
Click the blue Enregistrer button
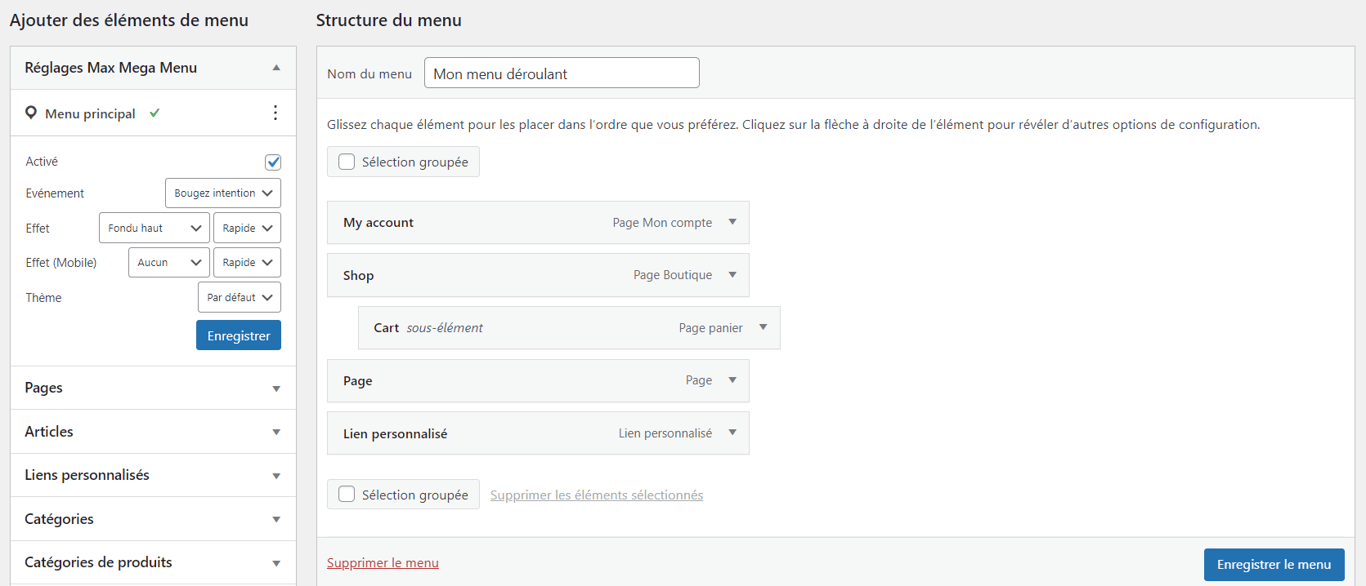click(238, 334)
